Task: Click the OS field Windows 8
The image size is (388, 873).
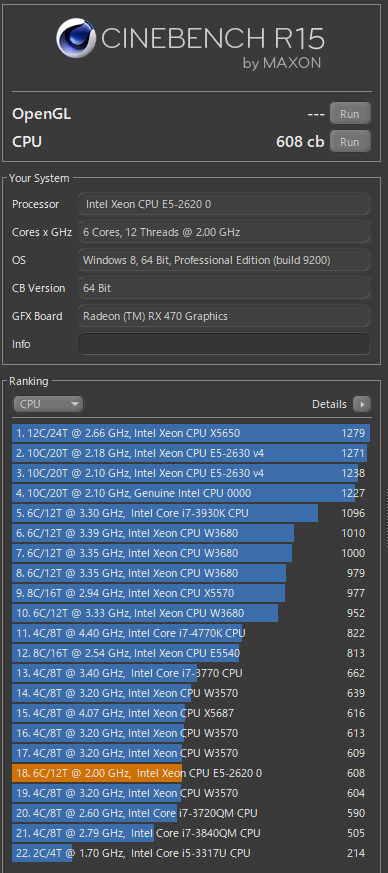Action: pos(224,260)
